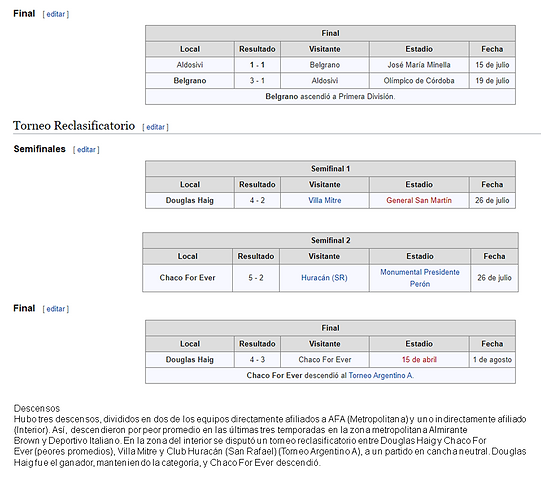
Task: Select the Olímpico de Córdoba cell
Action: tap(419, 81)
